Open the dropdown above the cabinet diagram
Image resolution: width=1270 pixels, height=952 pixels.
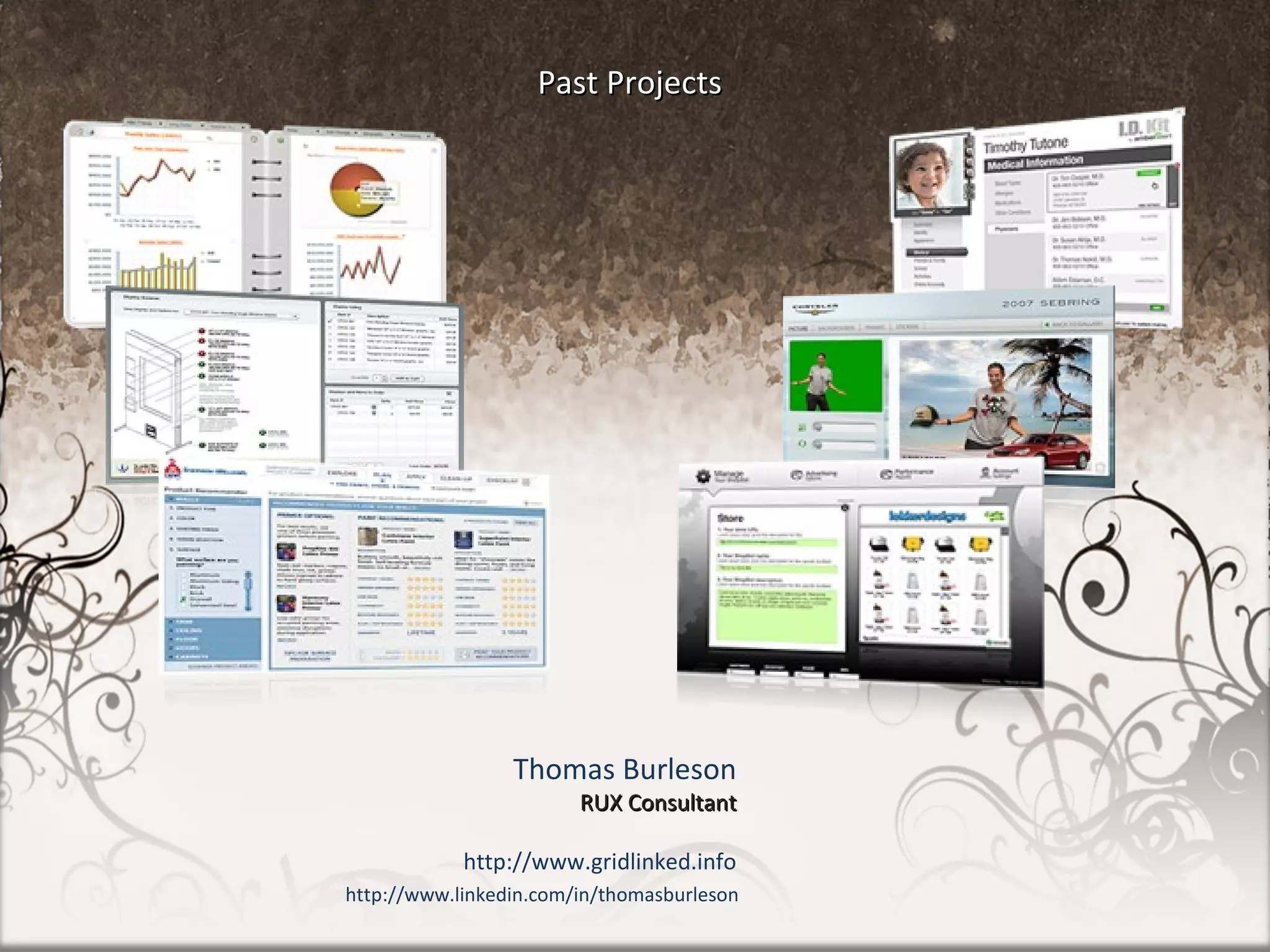tap(243, 315)
